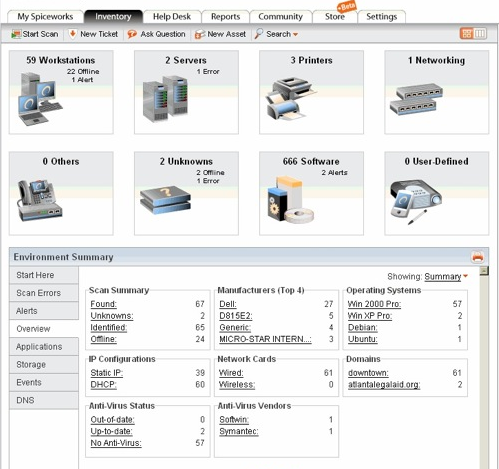Viewport: 499px width, 469px height.
Task: Open the Reports tab
Action: [x=226, y=17]
